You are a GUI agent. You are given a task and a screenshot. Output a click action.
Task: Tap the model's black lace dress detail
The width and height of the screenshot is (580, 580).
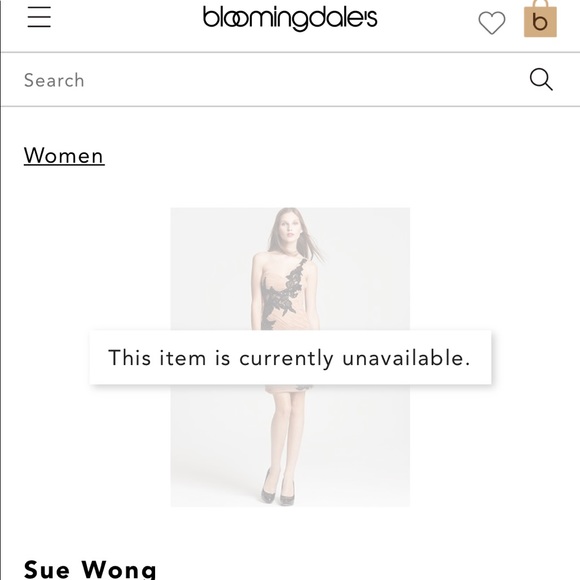[287, 294]
